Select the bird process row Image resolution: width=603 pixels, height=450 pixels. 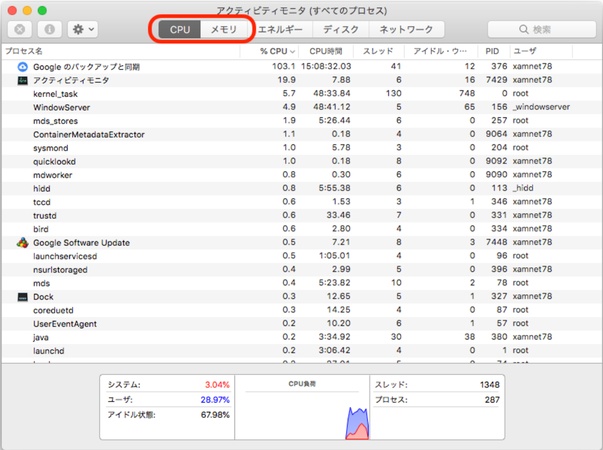(302, 229)
